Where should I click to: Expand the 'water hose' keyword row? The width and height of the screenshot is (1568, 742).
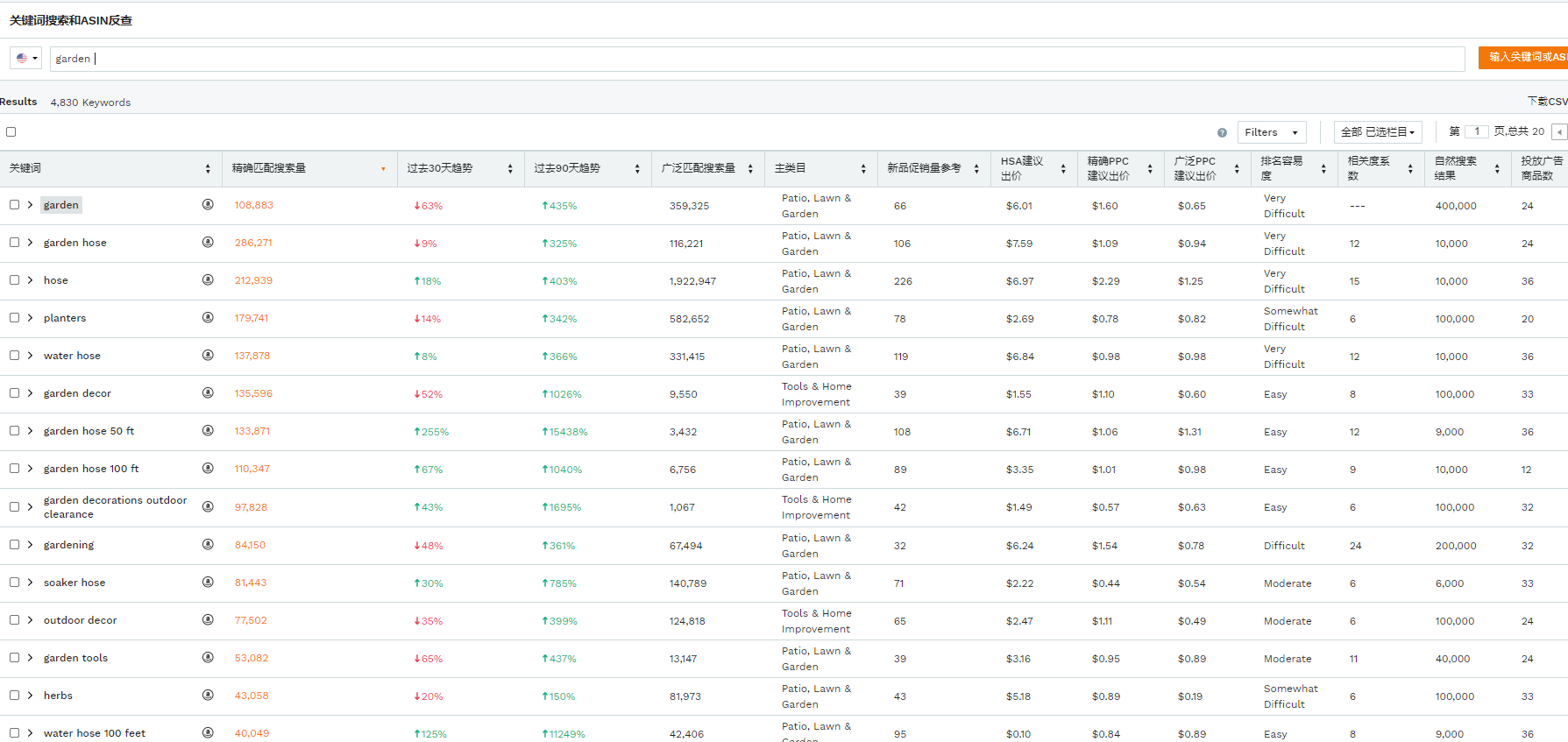click(x=30, y=356)
